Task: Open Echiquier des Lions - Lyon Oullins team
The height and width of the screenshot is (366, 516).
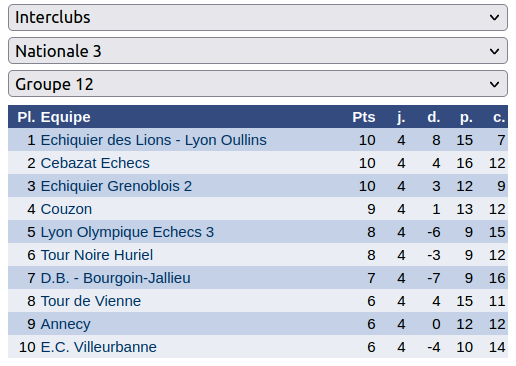Action: click(x=153, y=140)
